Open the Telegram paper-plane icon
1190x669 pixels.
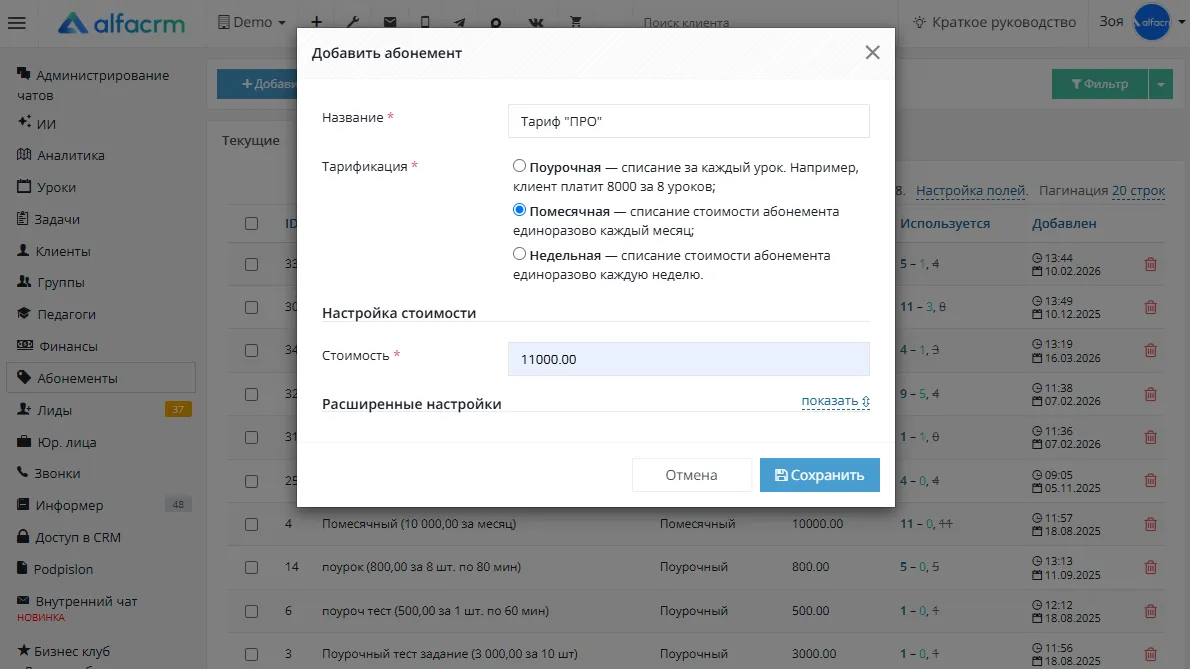pyautogui.click(x=460, y=22)
